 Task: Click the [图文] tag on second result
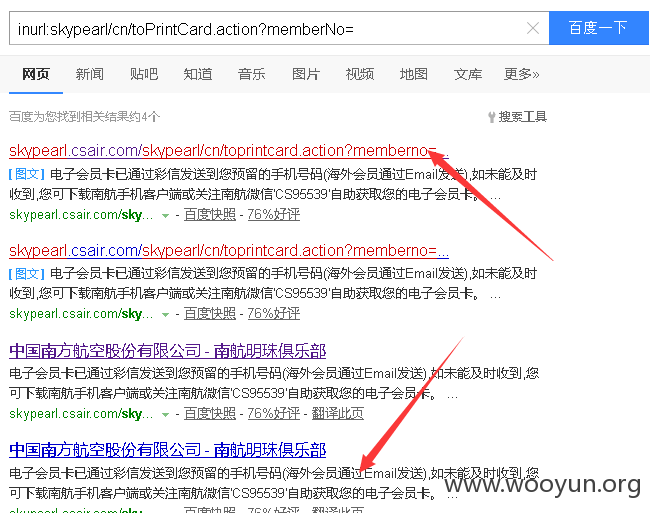point(27,274)
